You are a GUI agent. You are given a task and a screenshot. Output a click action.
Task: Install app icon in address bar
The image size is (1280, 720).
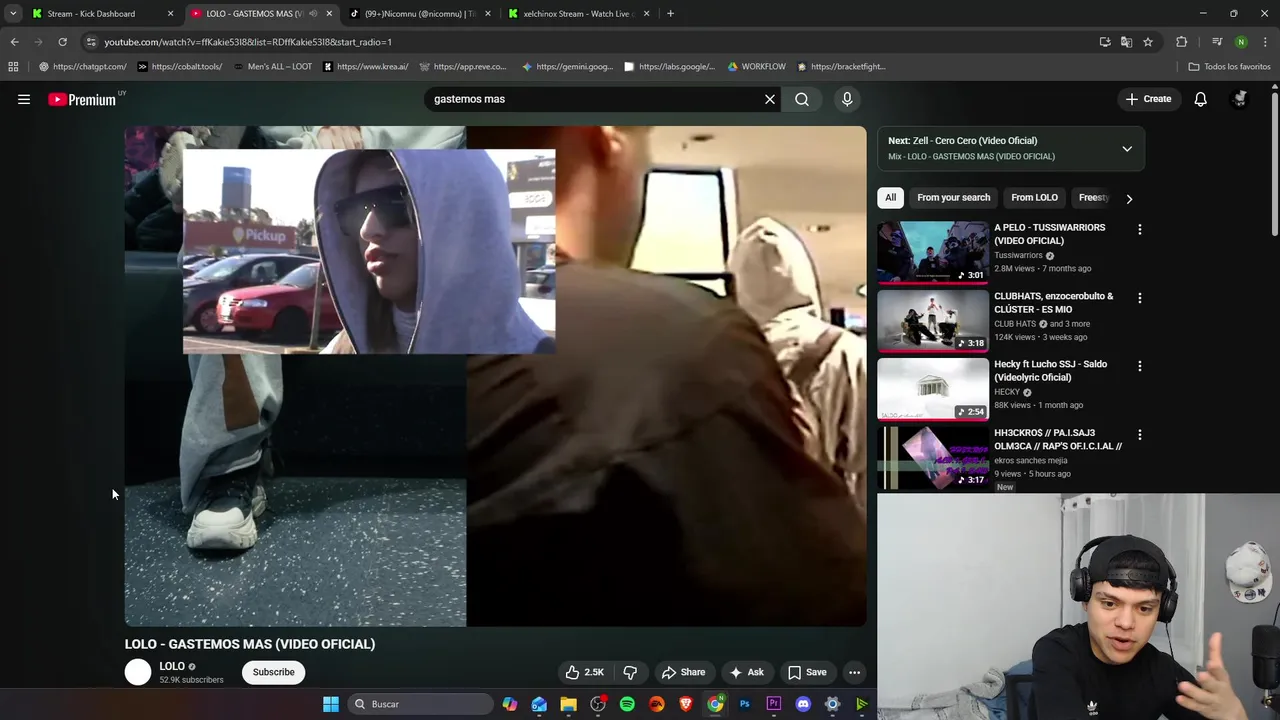coord(1105,42)
